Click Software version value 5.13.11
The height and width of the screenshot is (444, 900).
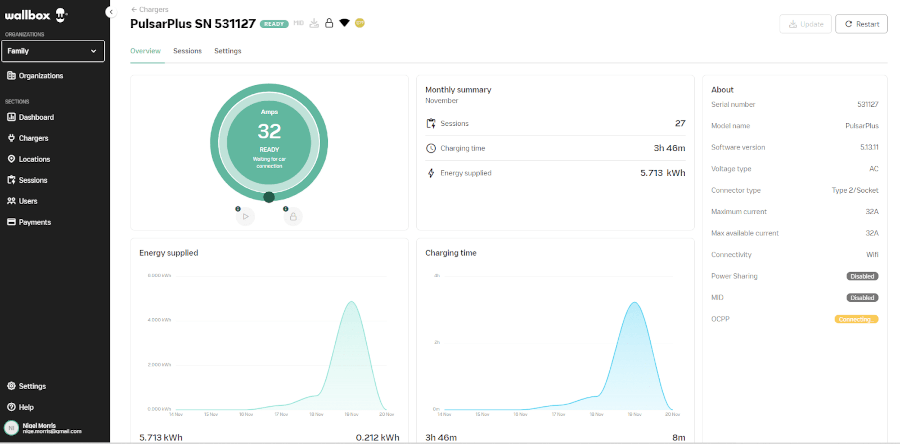pyautogui.click(x=869, y=147)
